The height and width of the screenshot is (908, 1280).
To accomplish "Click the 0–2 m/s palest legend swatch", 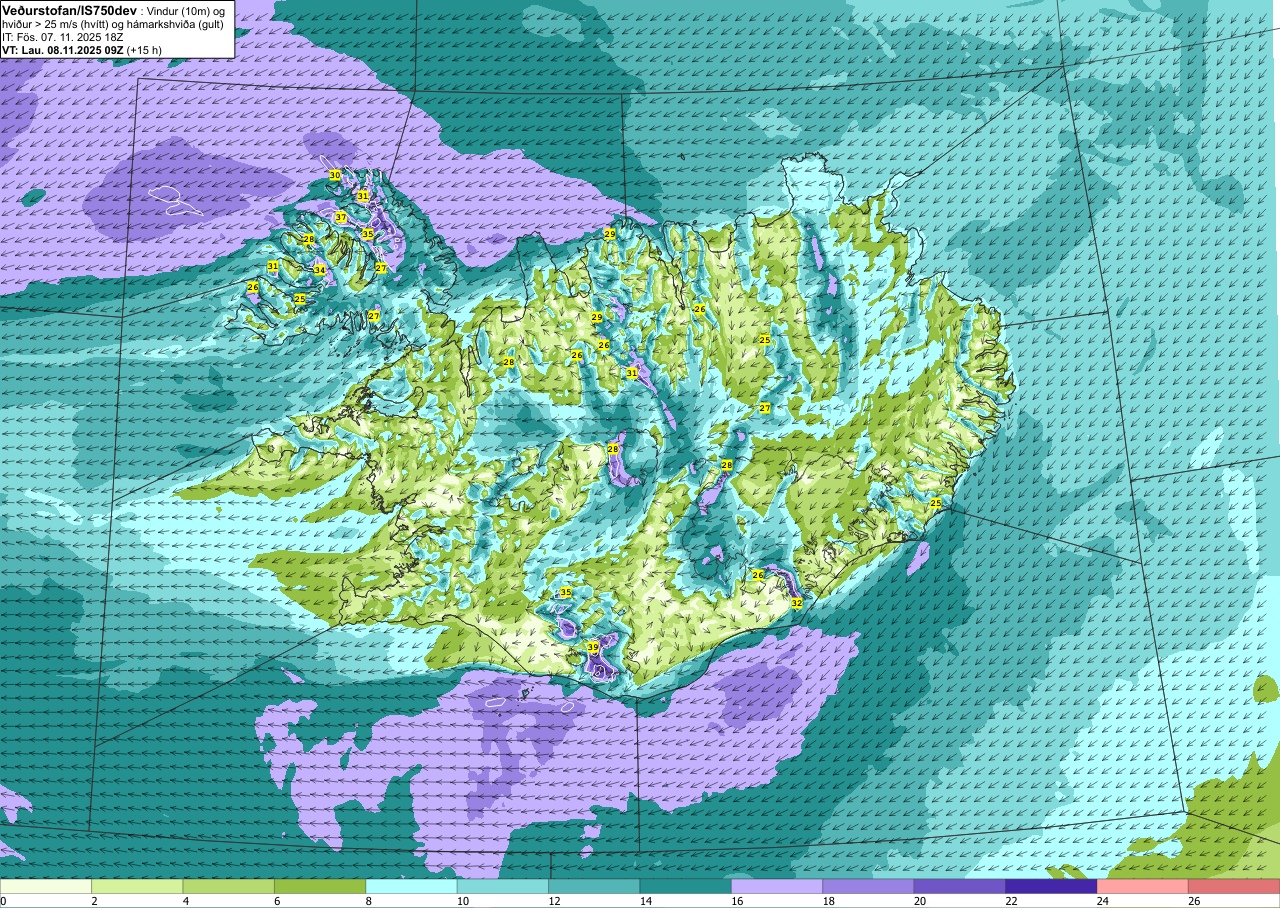I will pos(46,886).
